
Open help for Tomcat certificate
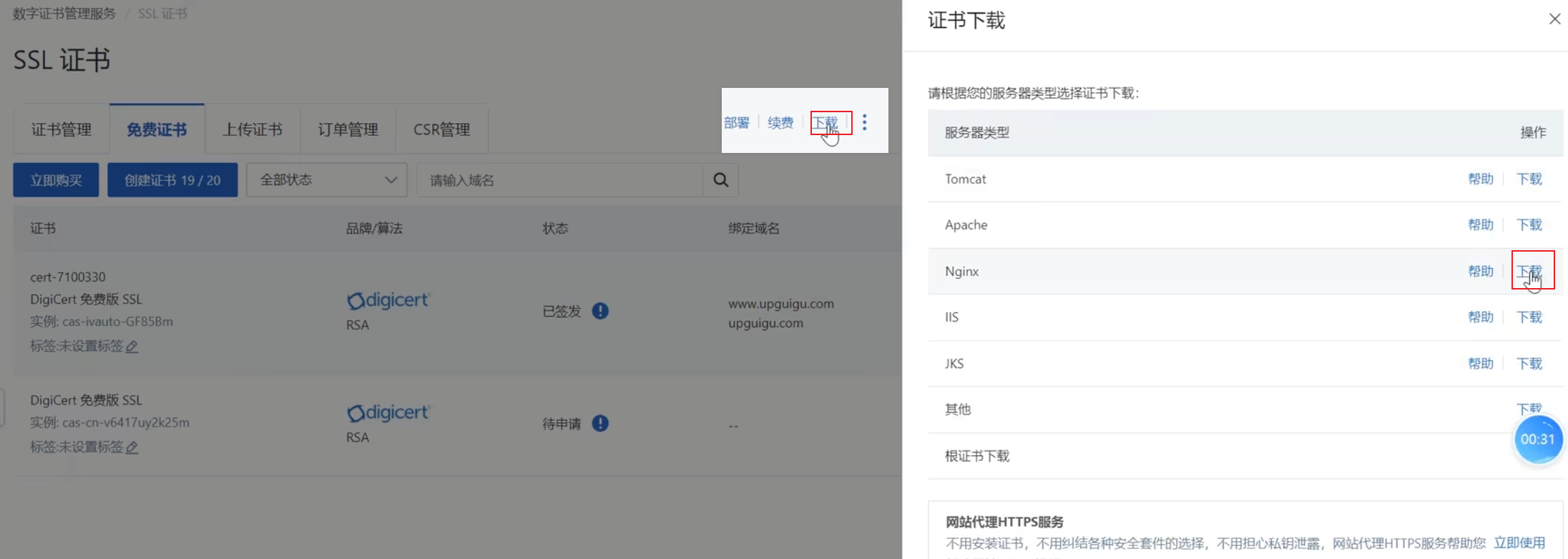pos(1480,179)
